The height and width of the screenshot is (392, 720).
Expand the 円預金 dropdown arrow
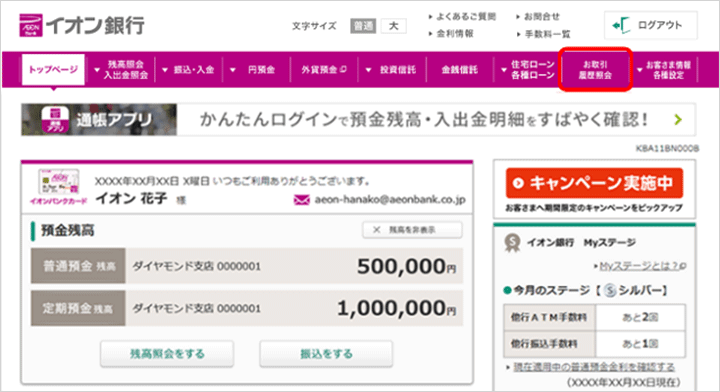click(233, 70)
